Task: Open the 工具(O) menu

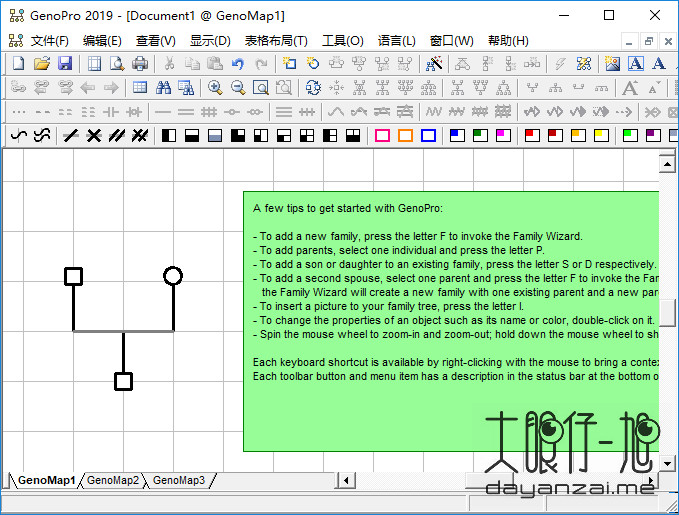Action: pyautogui.click(x=343, y=41)
